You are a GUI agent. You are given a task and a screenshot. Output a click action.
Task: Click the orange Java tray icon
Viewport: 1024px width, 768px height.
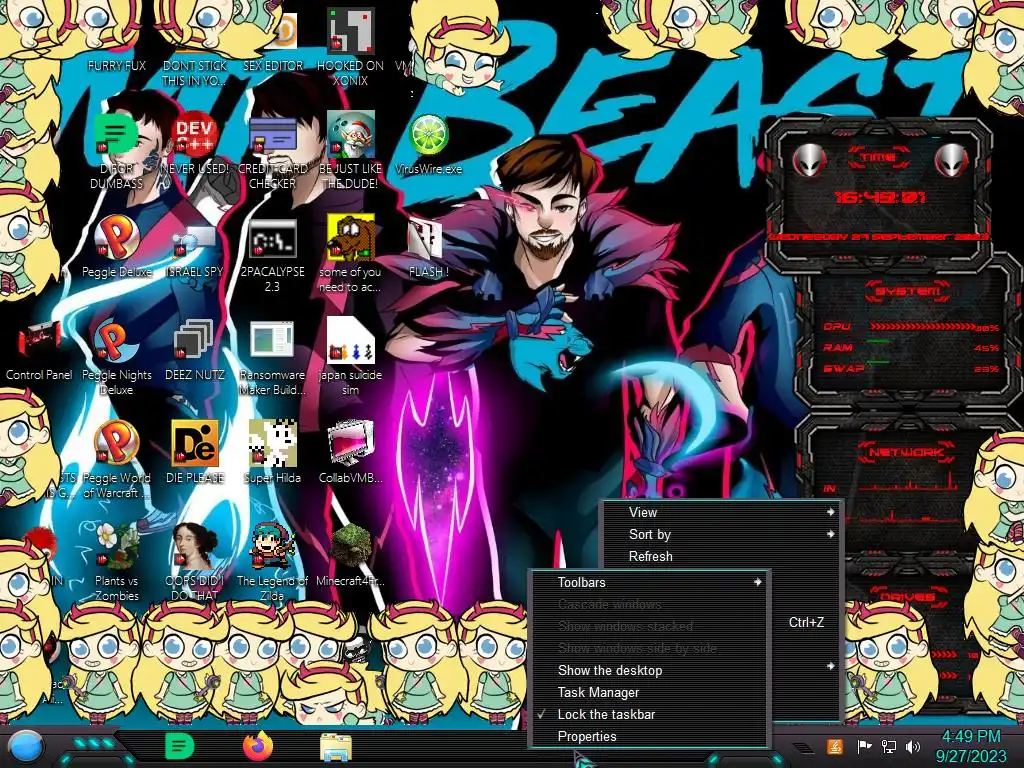[834, 746]
